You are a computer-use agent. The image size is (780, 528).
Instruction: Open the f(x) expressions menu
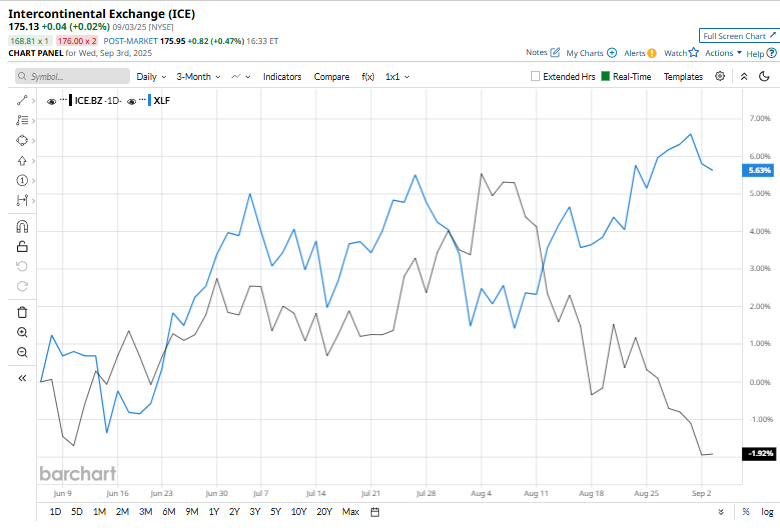(x=368, y=77)
